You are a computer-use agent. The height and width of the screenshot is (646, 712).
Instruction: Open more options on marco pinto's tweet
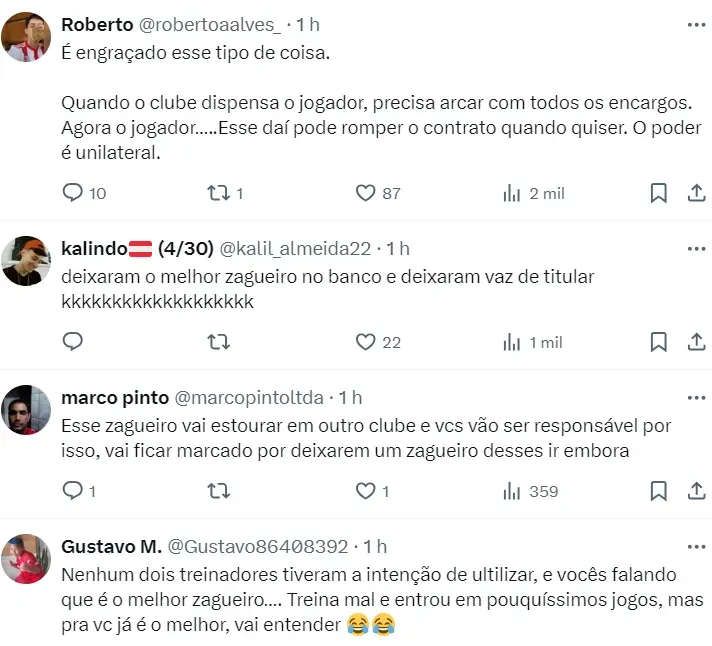[695, 397]
